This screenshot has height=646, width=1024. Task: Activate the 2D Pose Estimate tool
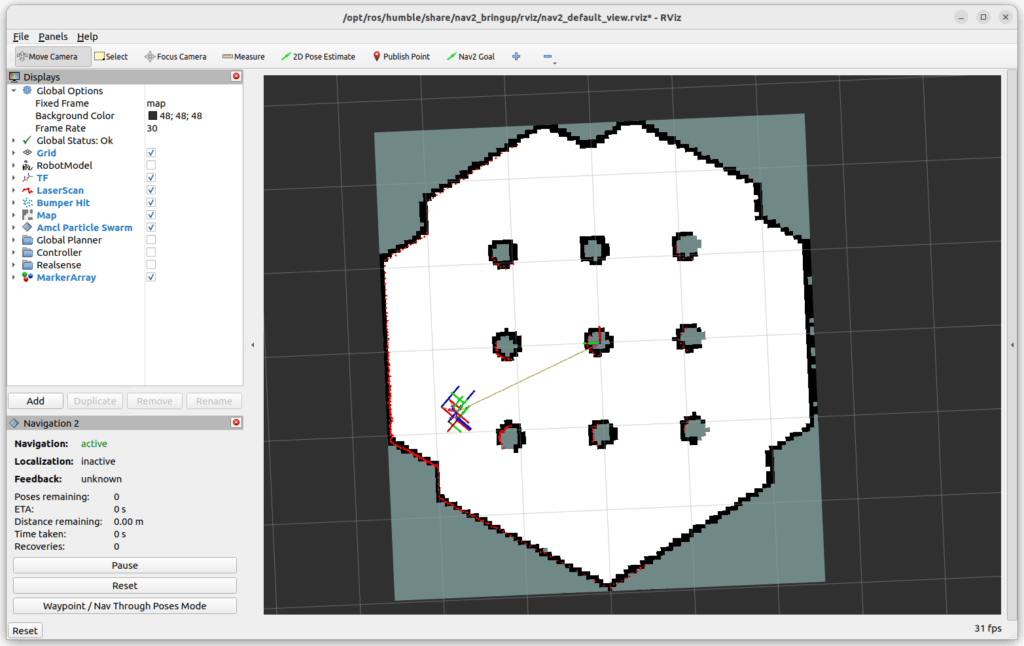coord(318,57)
